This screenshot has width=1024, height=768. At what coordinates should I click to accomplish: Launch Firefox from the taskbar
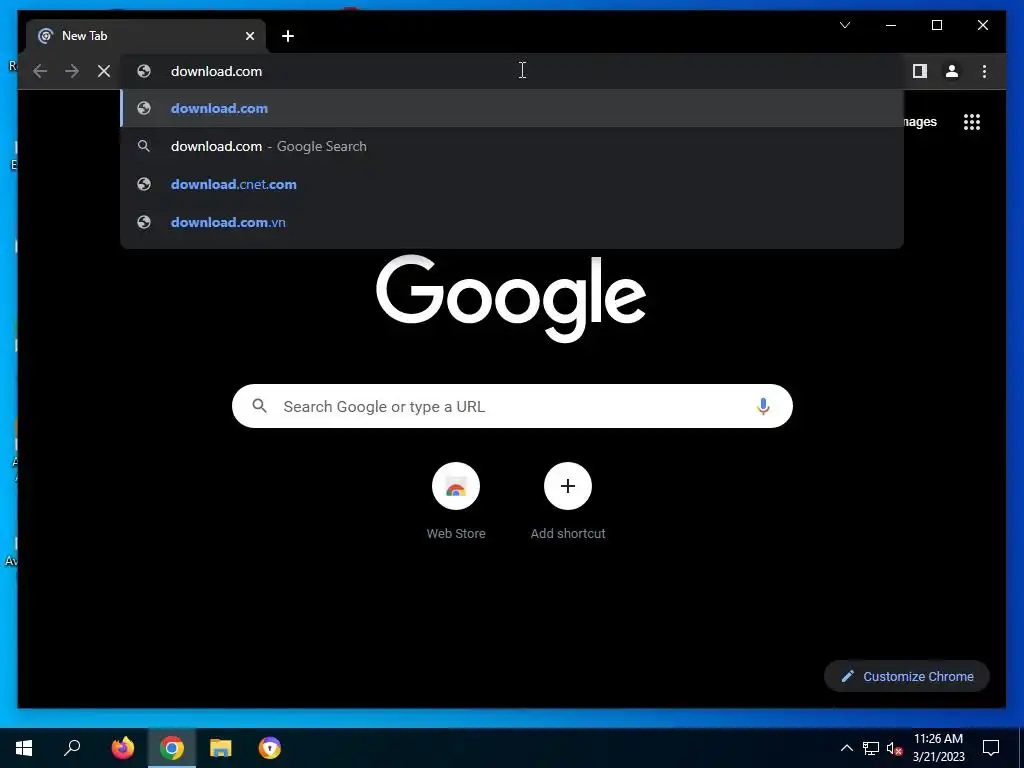(x=123, y=748)
